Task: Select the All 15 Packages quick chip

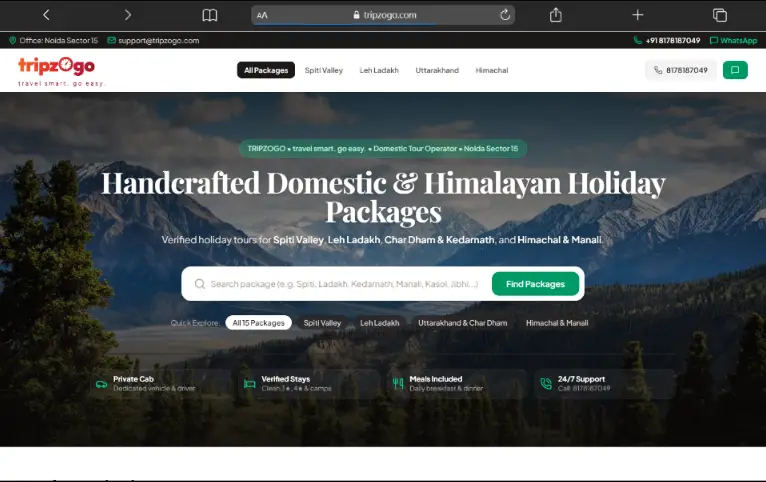Action: [258, 323]
